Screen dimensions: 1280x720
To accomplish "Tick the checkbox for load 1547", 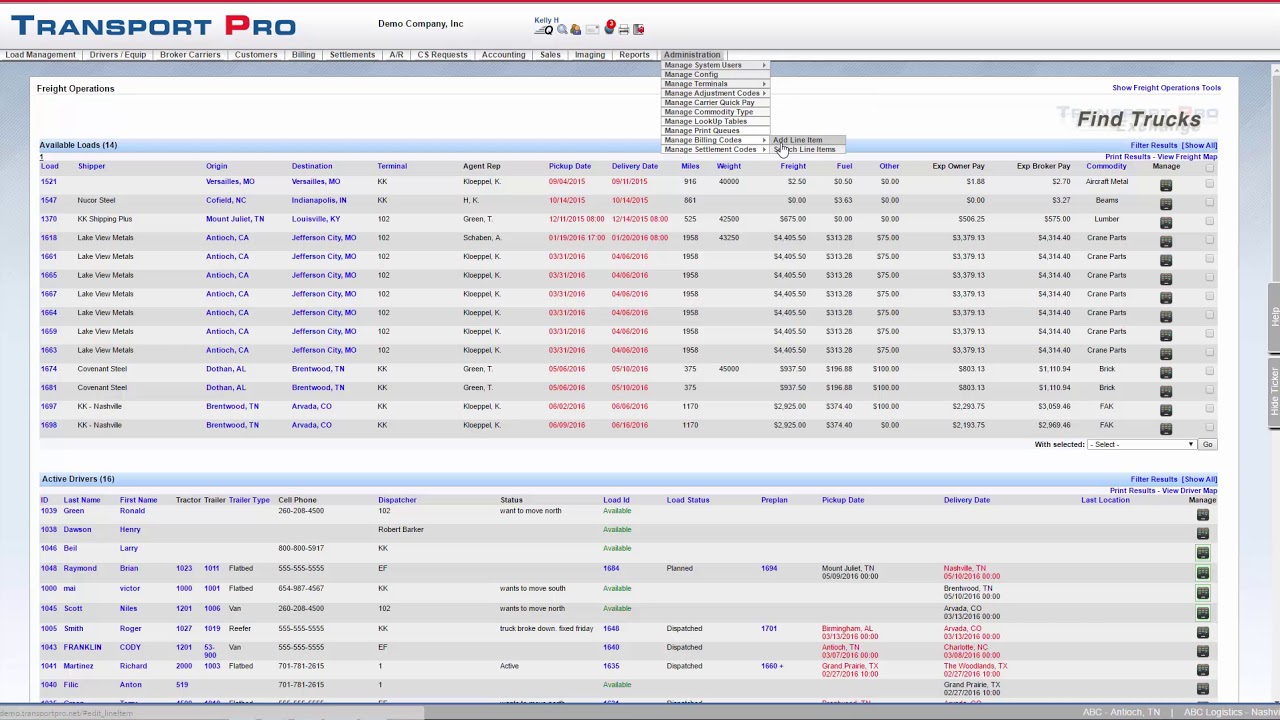I will [1210, 202].
